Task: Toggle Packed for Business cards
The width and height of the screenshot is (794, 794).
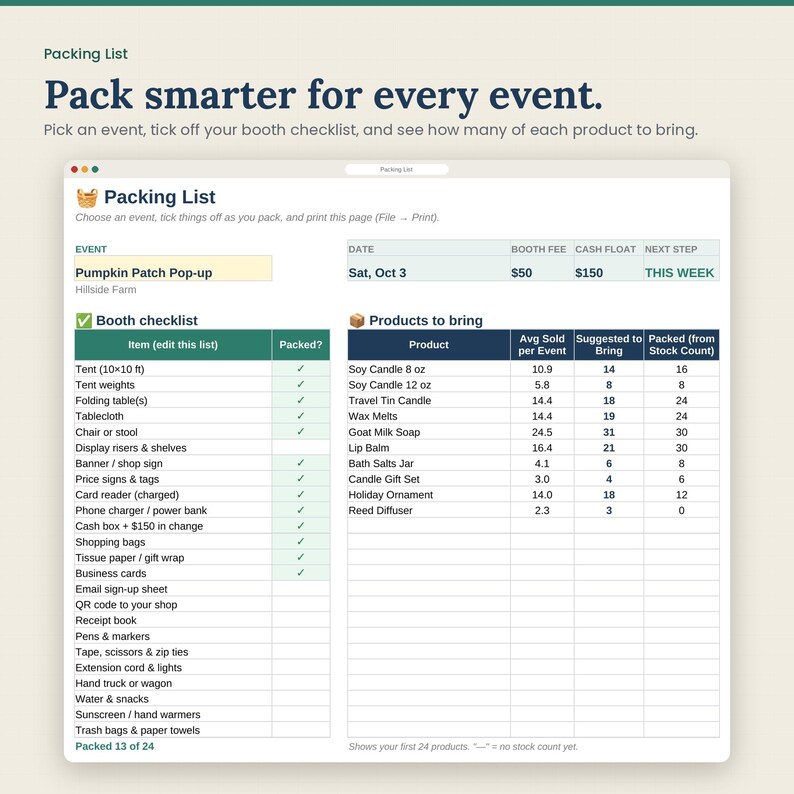Action: pos(301,573)
